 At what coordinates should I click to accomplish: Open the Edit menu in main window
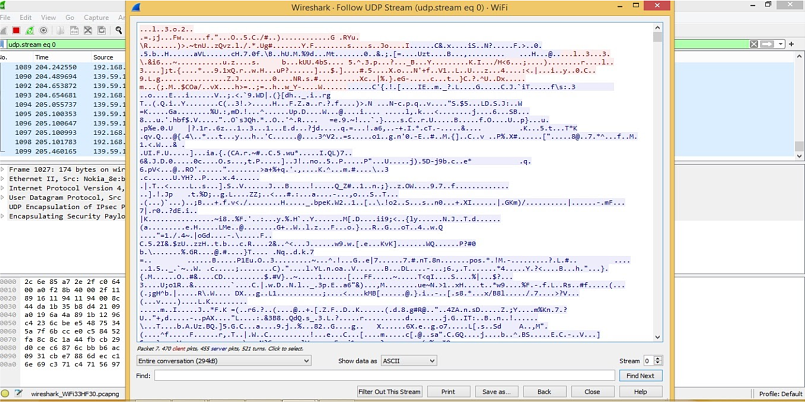[26, 17]
